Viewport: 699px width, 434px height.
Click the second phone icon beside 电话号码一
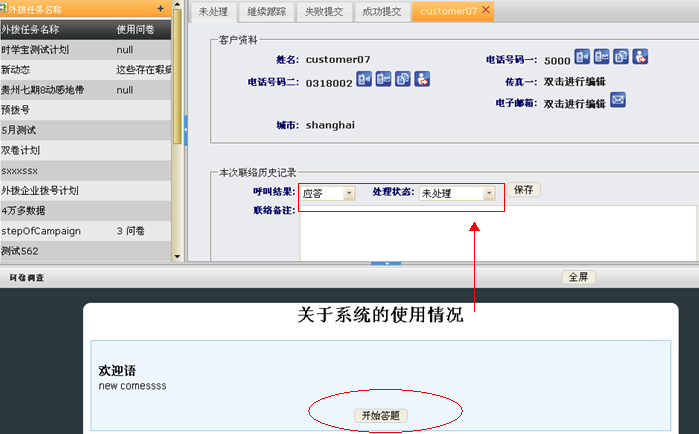[602, 57]
